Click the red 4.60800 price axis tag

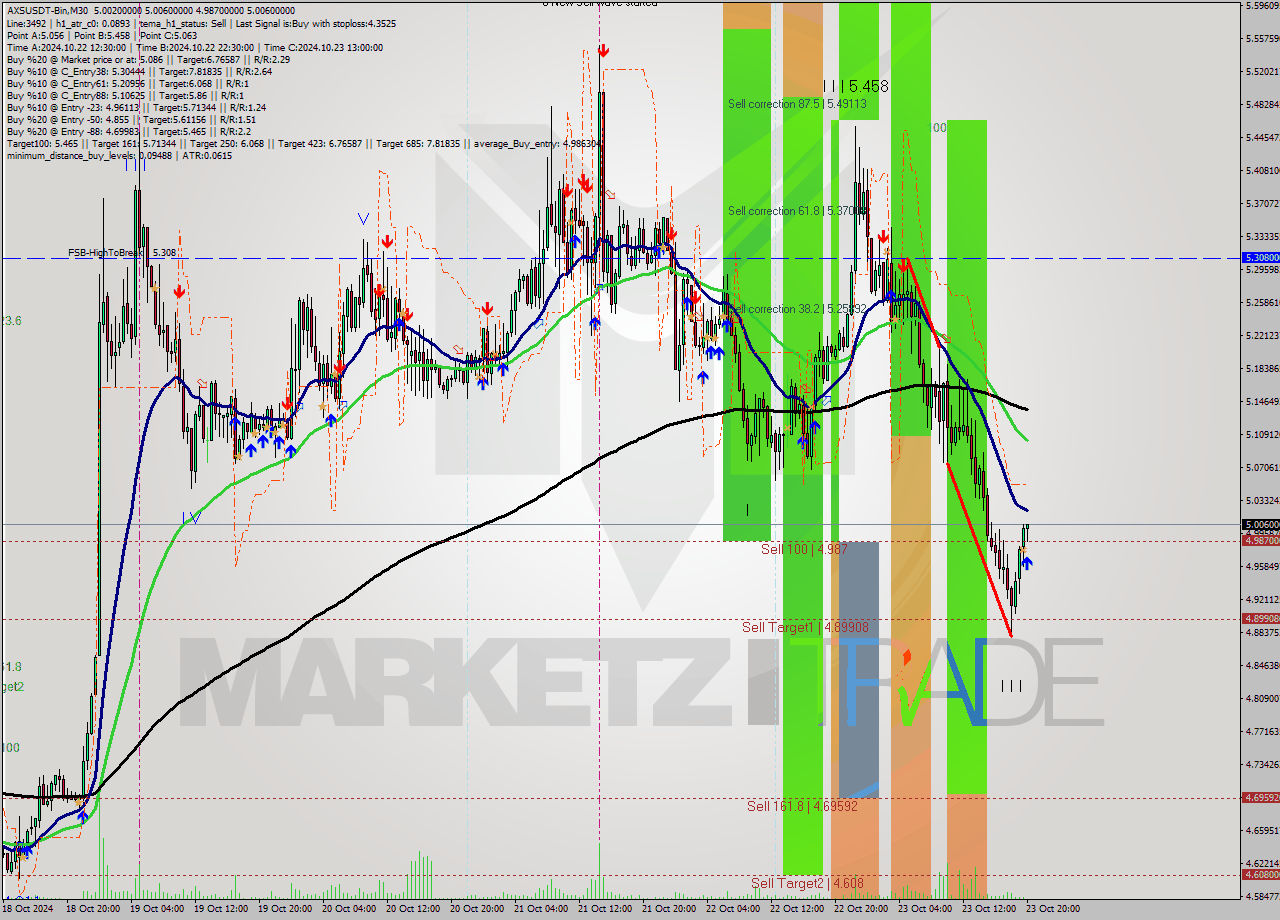[x=1260, y=875]
